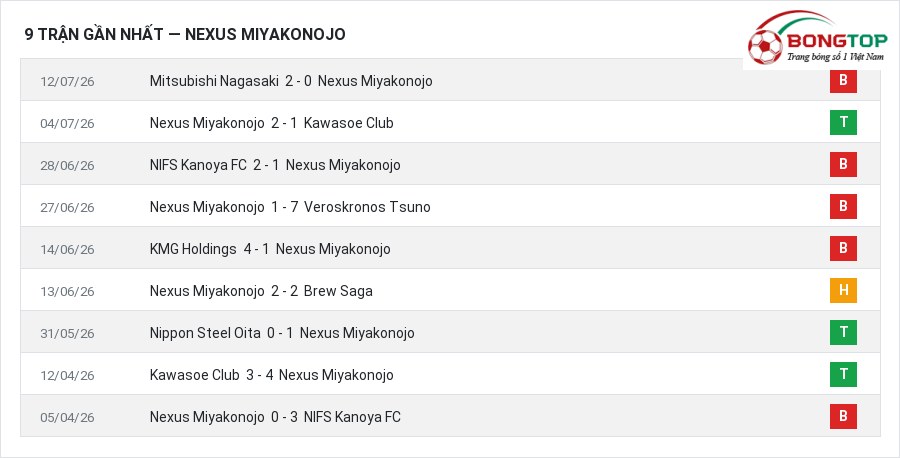Click the 1 - 7 score

[285, 207]
